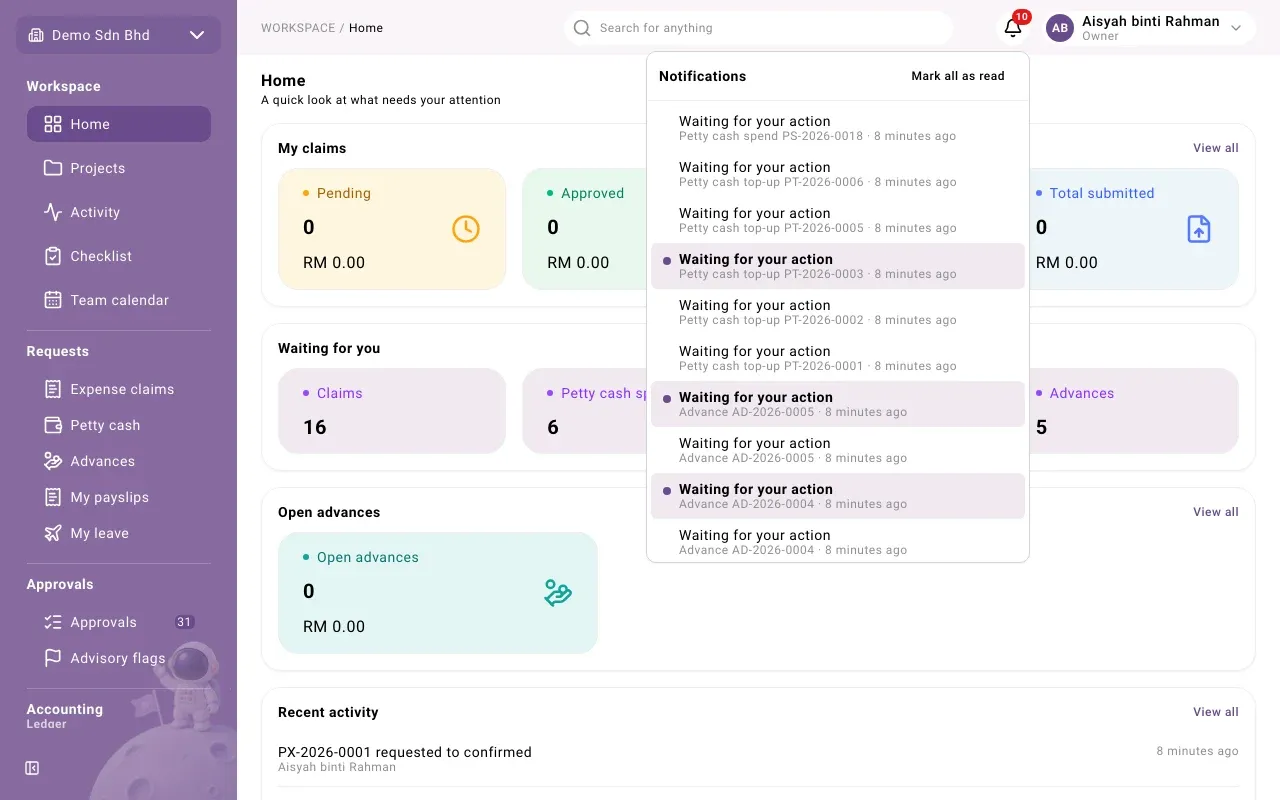
Task: Click the Checklist clipboard icon
Action: 53,256
